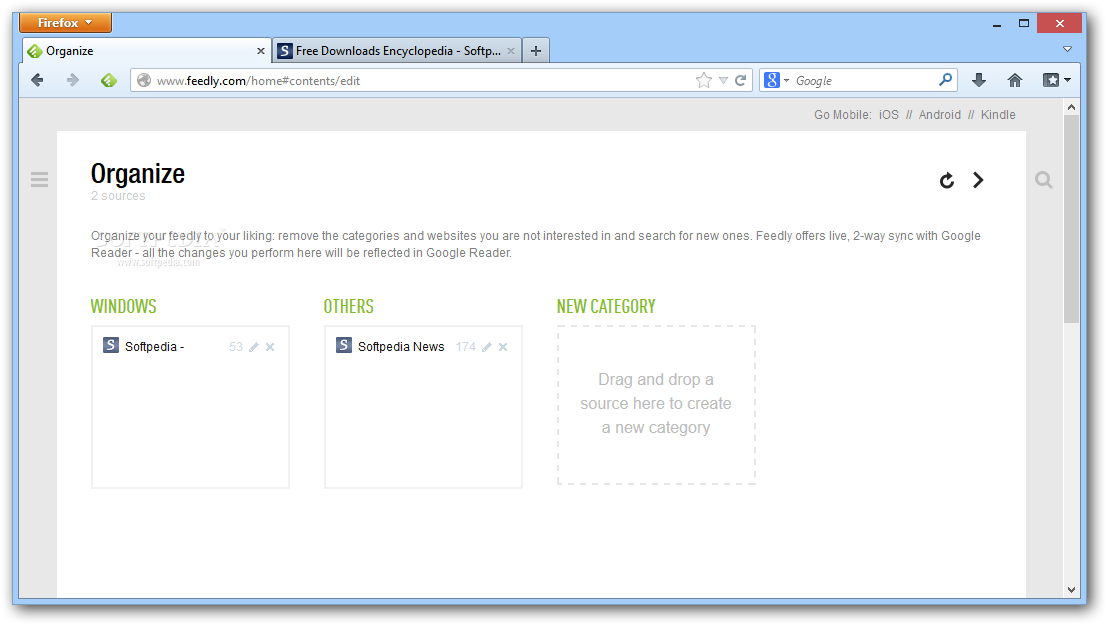Maximize the Firefox window

(x=1024, y=23)
